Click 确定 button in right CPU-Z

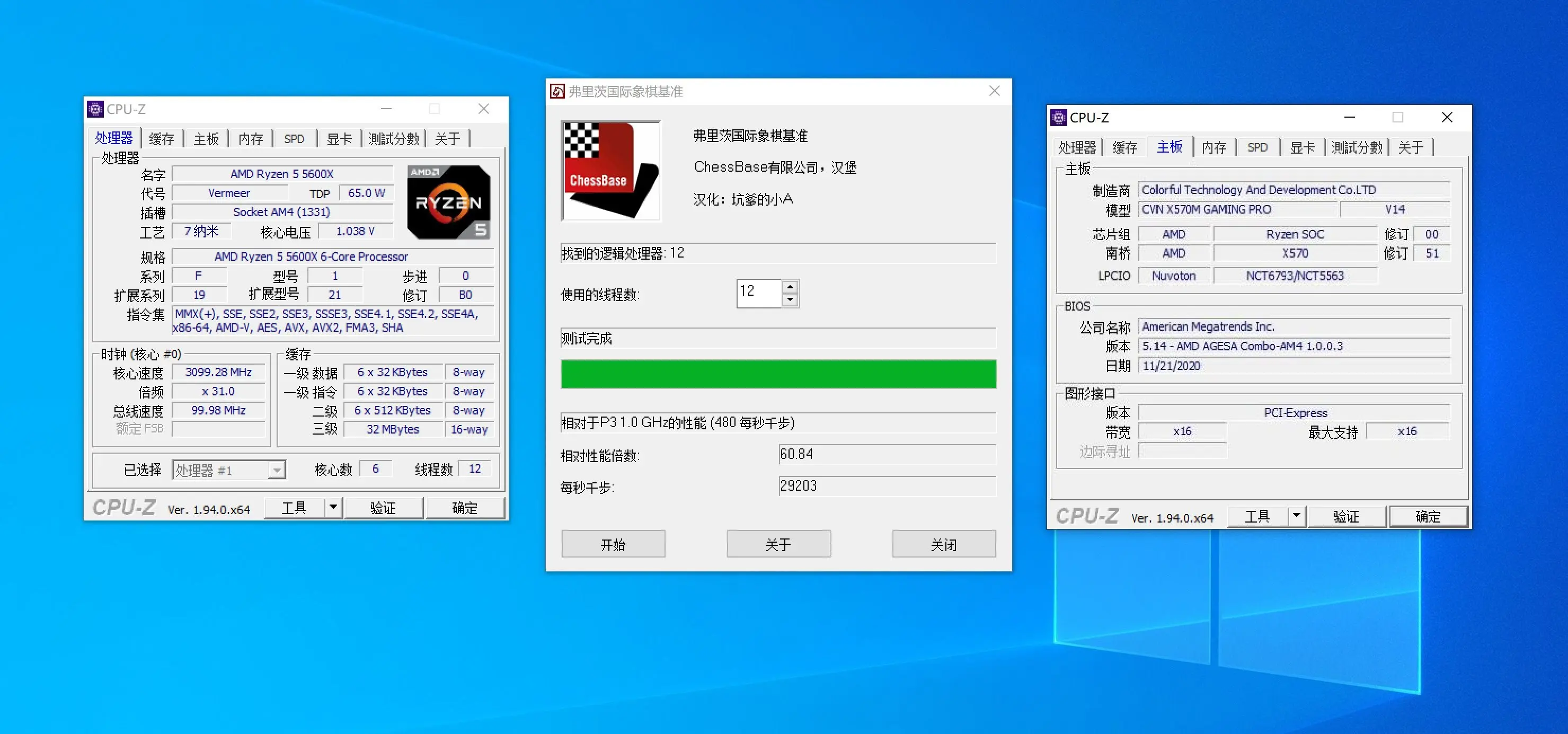pyautogui.click(x=1428, y=516)
